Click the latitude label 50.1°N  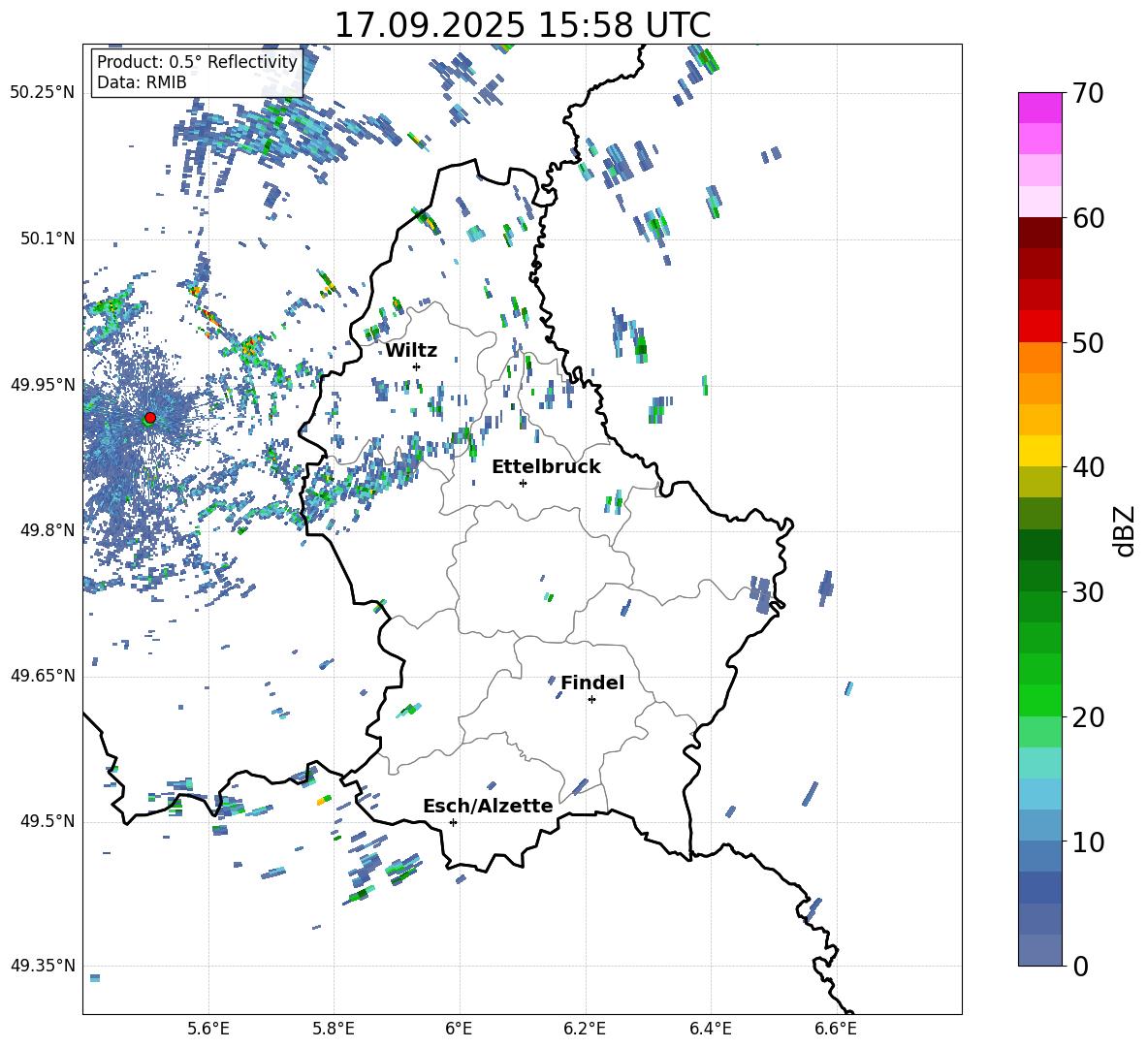click(47, 239)
